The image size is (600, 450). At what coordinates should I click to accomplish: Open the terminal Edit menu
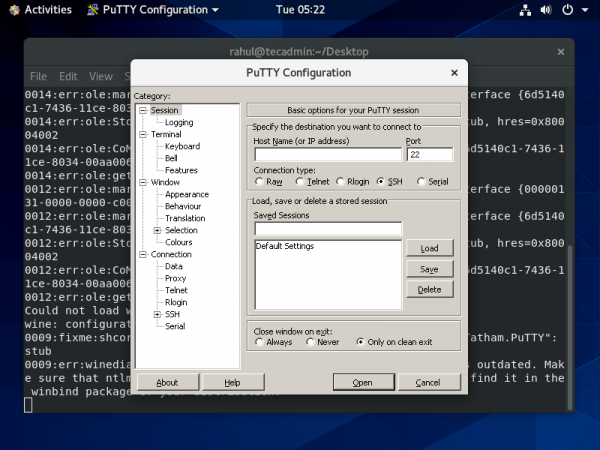[x=68, y=76]
